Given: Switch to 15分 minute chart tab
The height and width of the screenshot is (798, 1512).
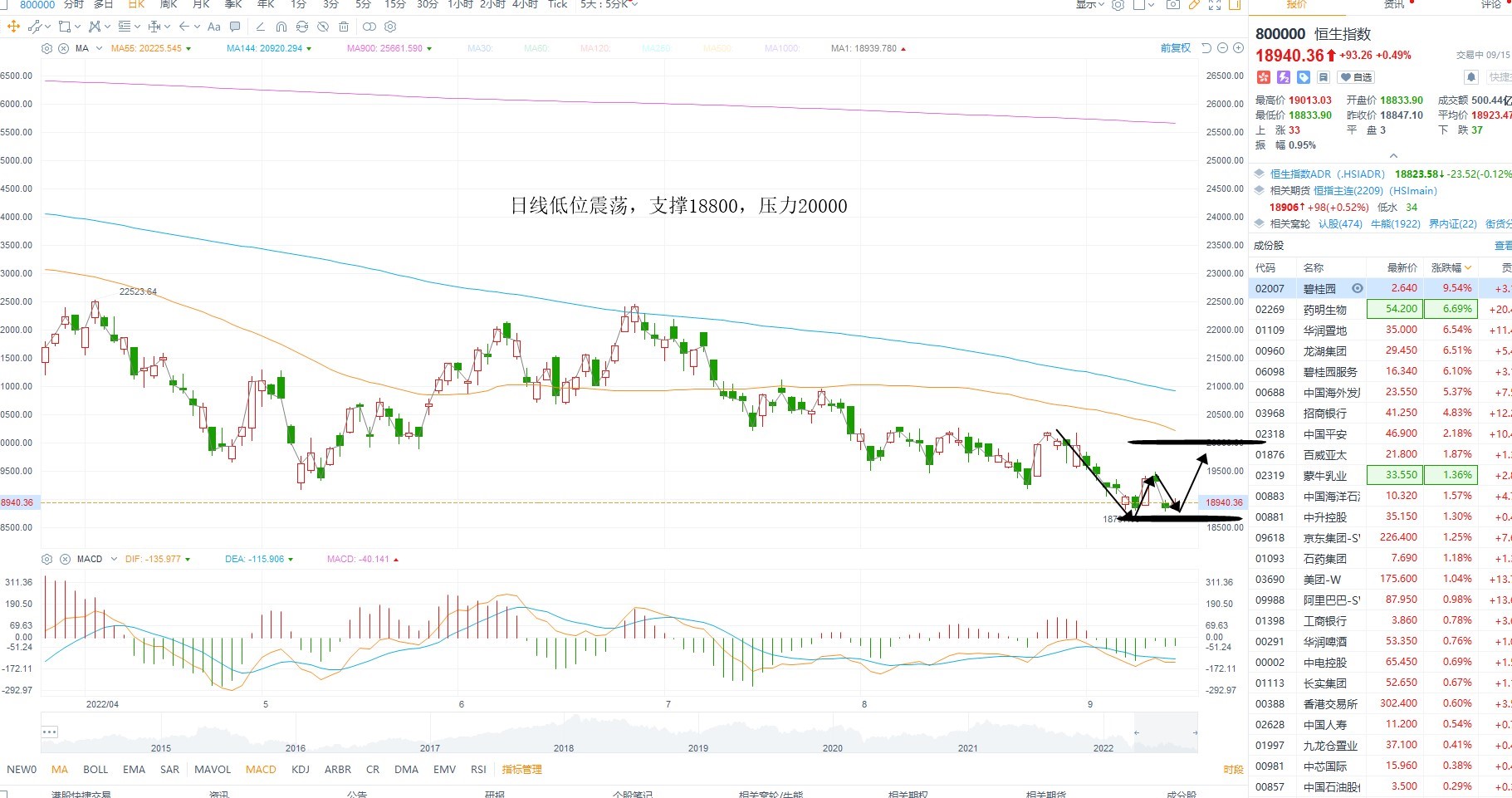Looking at the screenshot, I should (395, 4).
